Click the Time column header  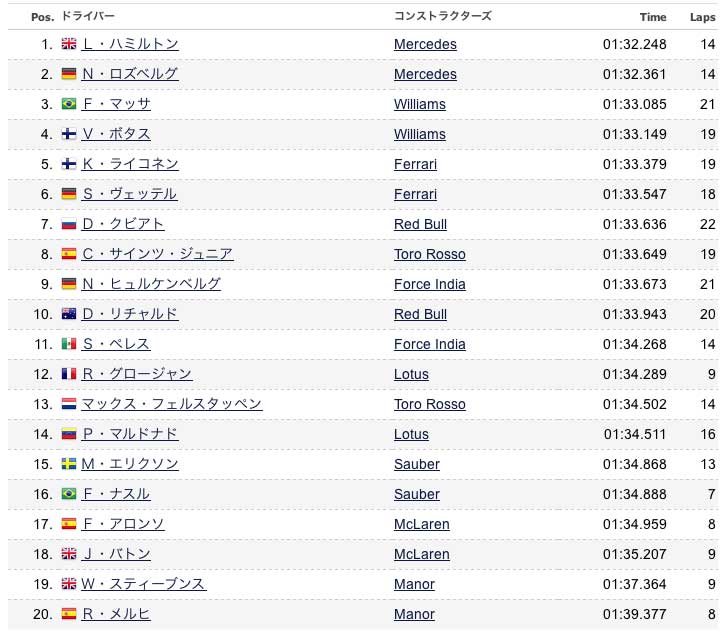coord(653,17)
